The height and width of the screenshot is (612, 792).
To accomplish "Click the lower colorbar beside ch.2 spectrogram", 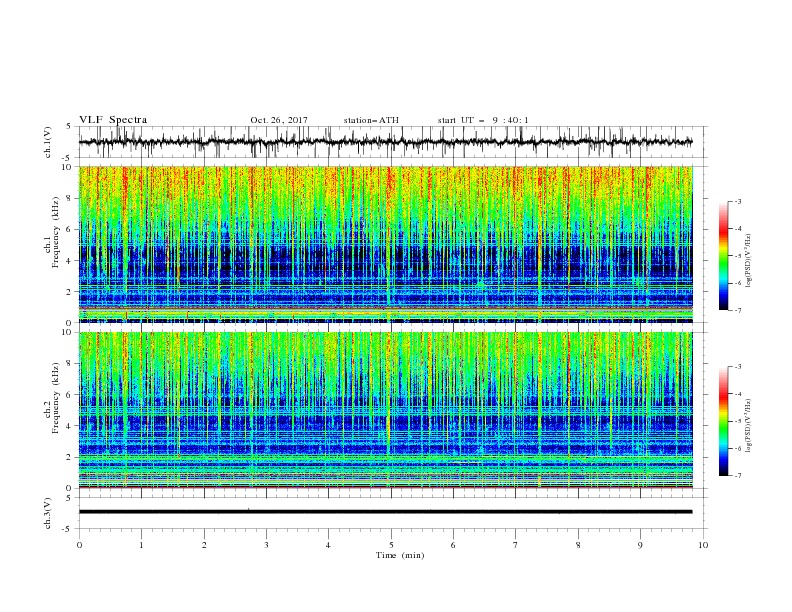I will [x=723, y=421].
